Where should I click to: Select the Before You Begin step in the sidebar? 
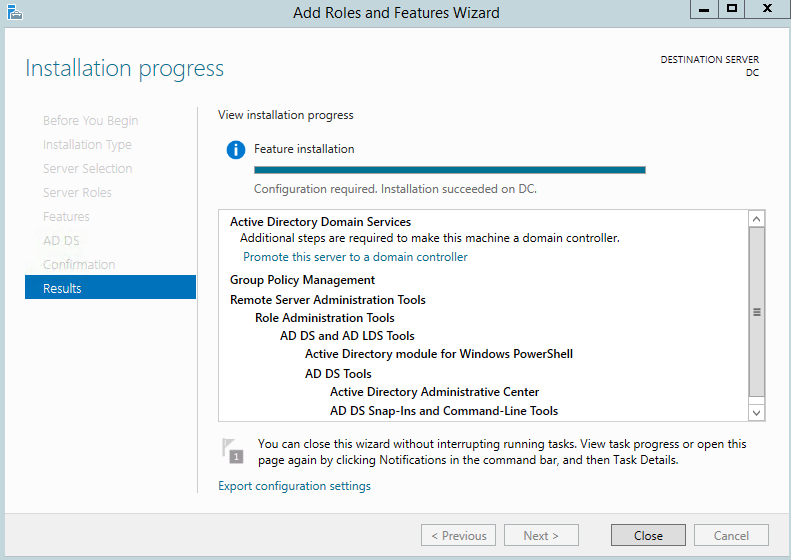pos(90,121)
